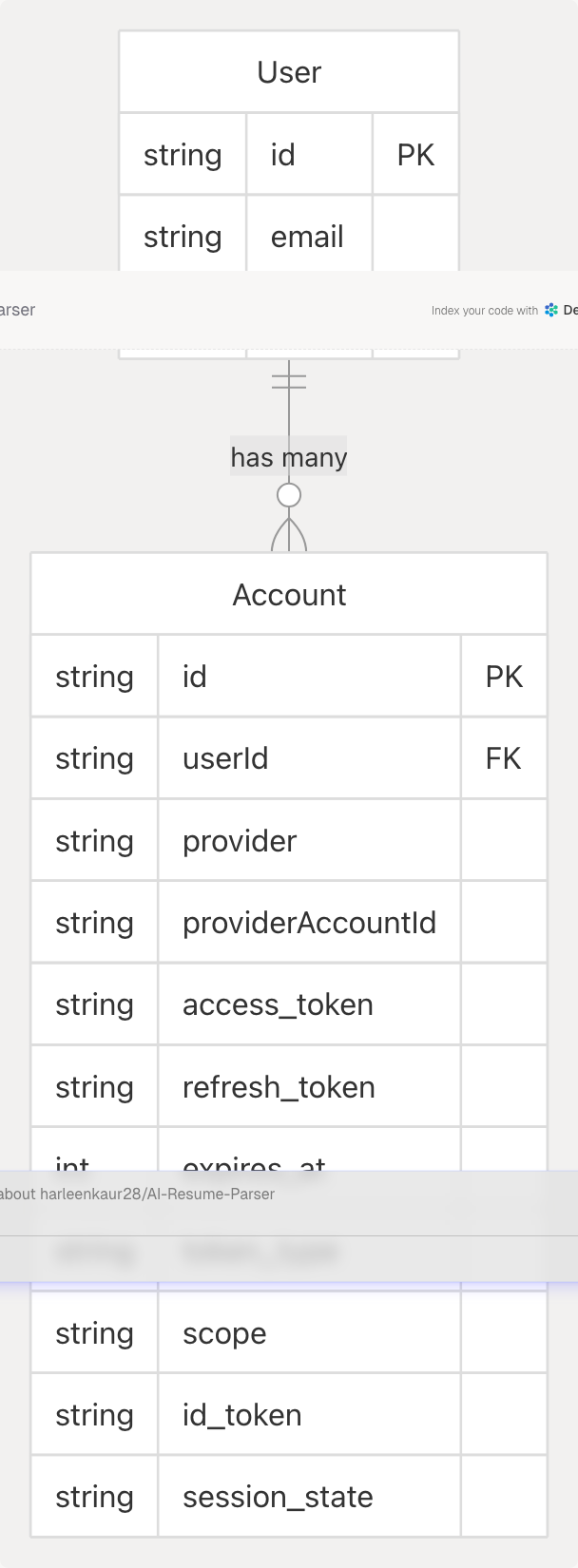
Task: Select the access_token attribute
Action: pyautogui.click(x=278, y=1004)
